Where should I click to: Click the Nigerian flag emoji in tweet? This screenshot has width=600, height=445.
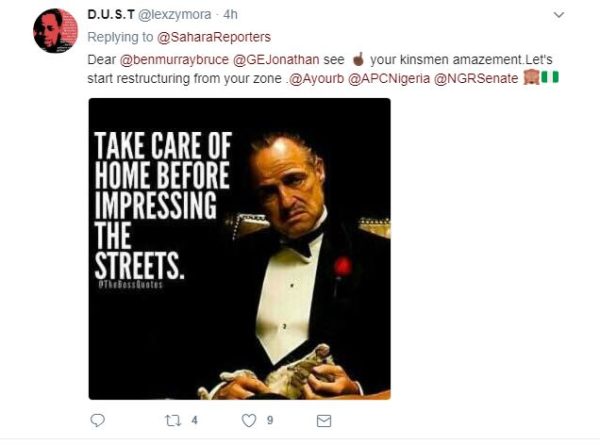550,78
